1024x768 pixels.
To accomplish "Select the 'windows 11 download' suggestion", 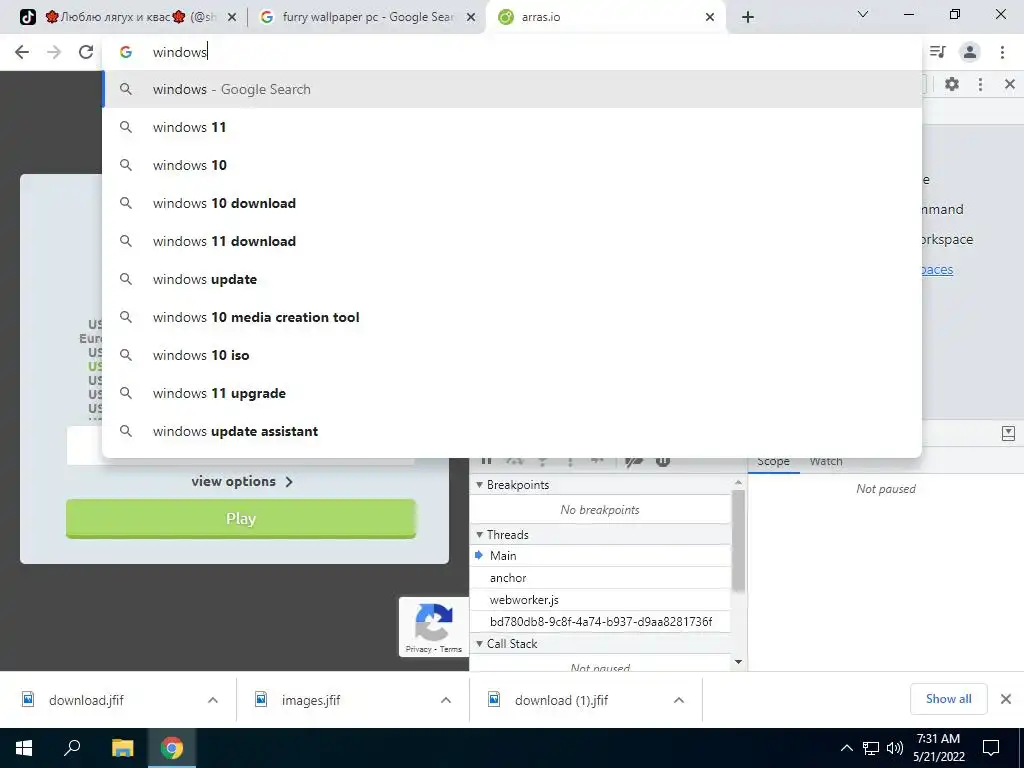I will 512,241.
